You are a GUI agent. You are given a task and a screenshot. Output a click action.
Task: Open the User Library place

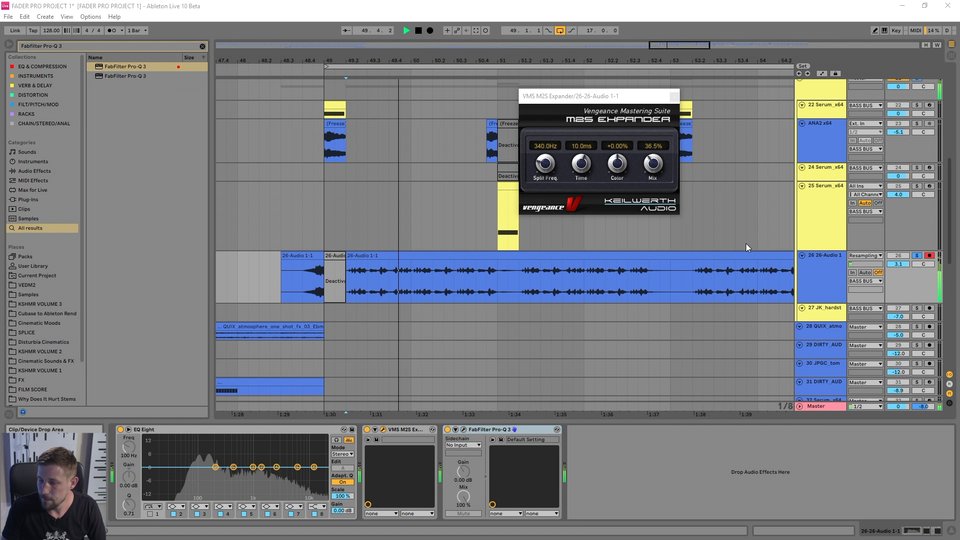point(32,266)
